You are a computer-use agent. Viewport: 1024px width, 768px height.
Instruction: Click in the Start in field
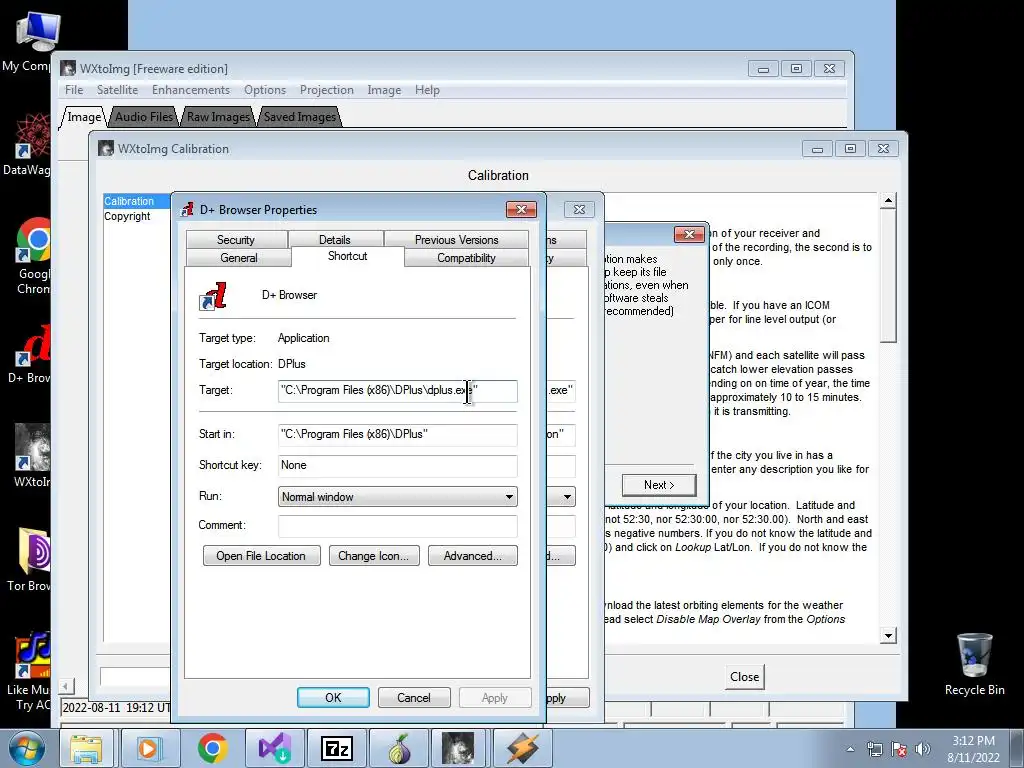397,434
